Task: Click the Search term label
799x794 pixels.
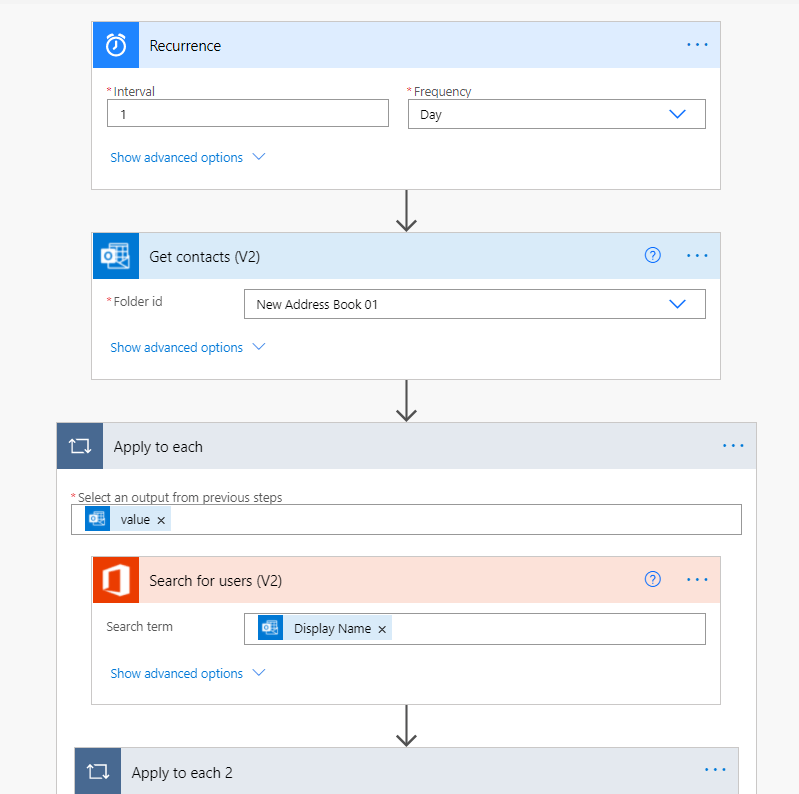Action: click(139, 626)
